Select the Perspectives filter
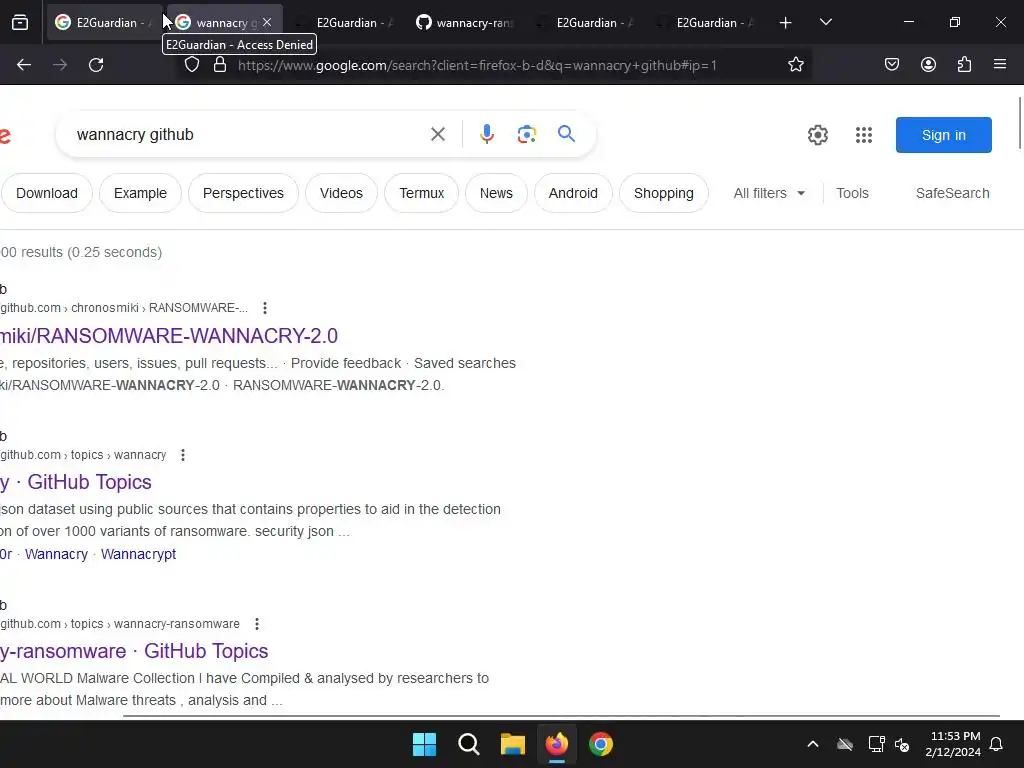The width and height of the screenshot is (1024, 768). [x=243, y=193]
